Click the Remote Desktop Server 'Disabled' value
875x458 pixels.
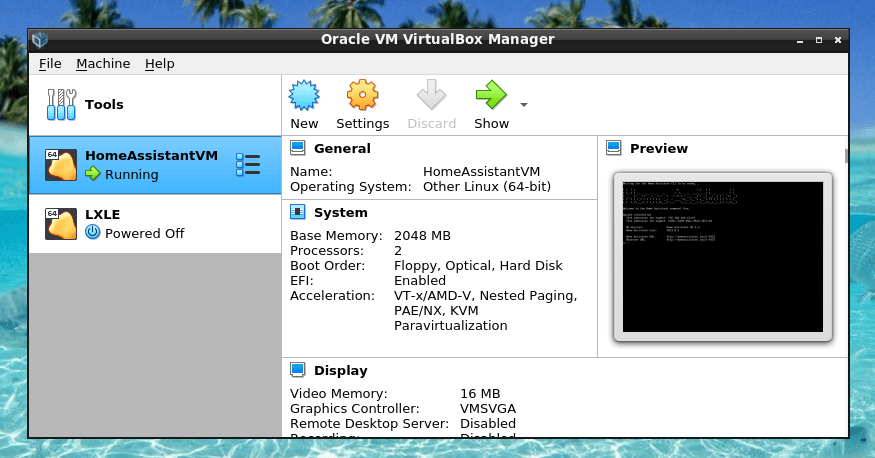488,424
